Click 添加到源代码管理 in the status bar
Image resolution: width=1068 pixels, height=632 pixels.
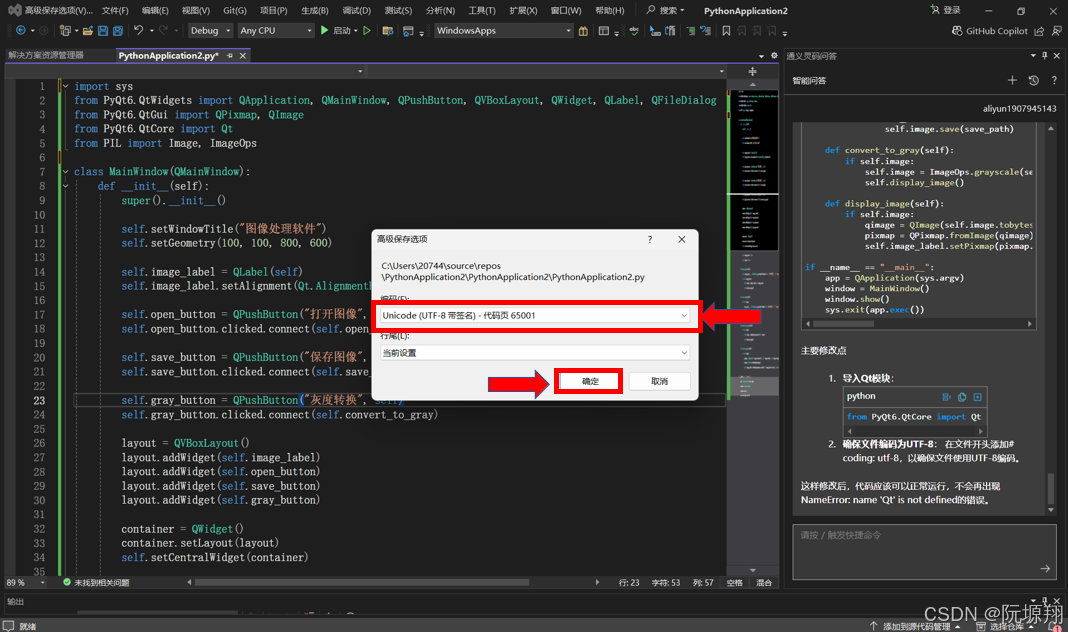point(916,626)
